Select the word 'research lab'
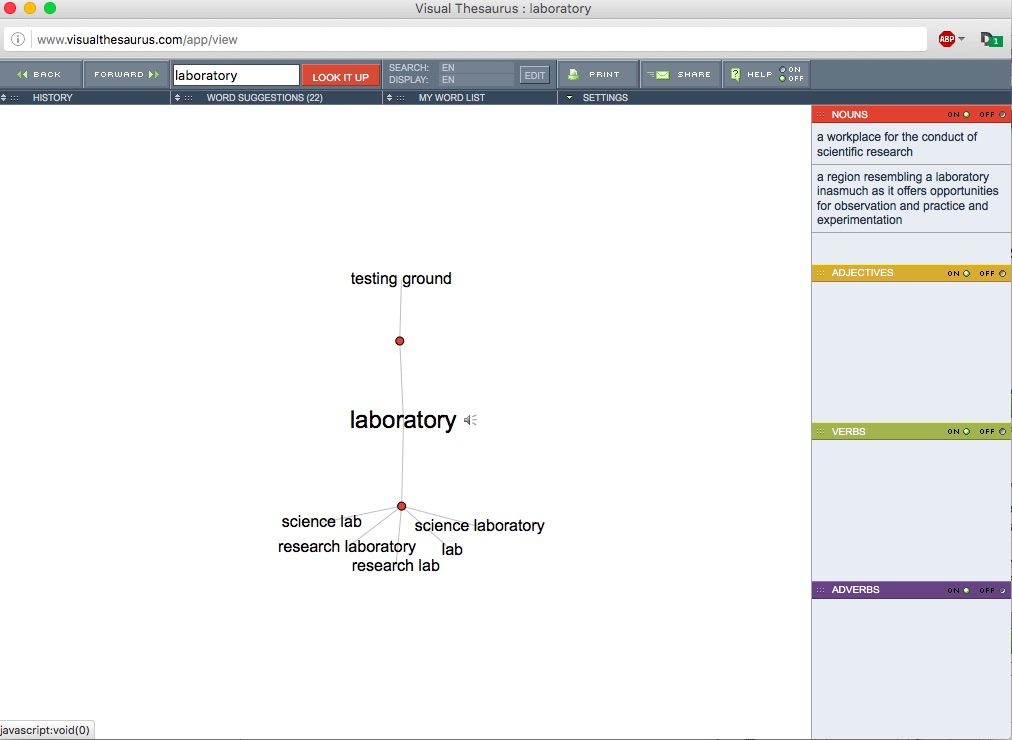The width and height of the screenshot is (1012, 740). (x=396, y=566)
